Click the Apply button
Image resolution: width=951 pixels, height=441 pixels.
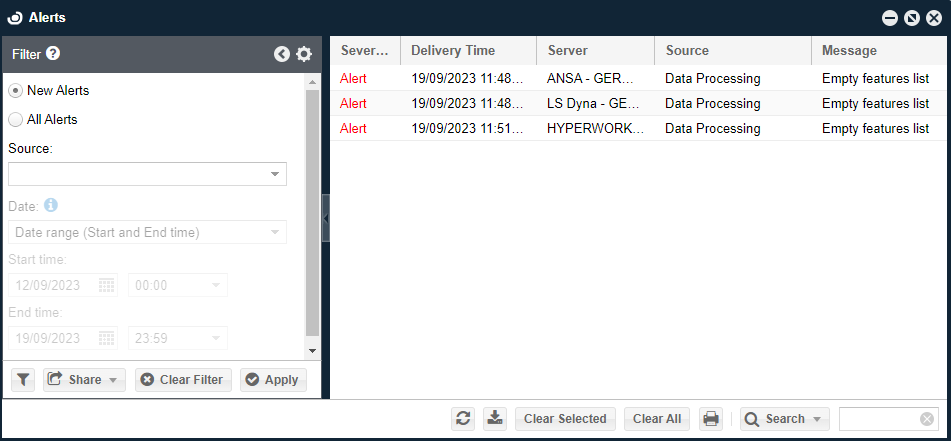273,380
